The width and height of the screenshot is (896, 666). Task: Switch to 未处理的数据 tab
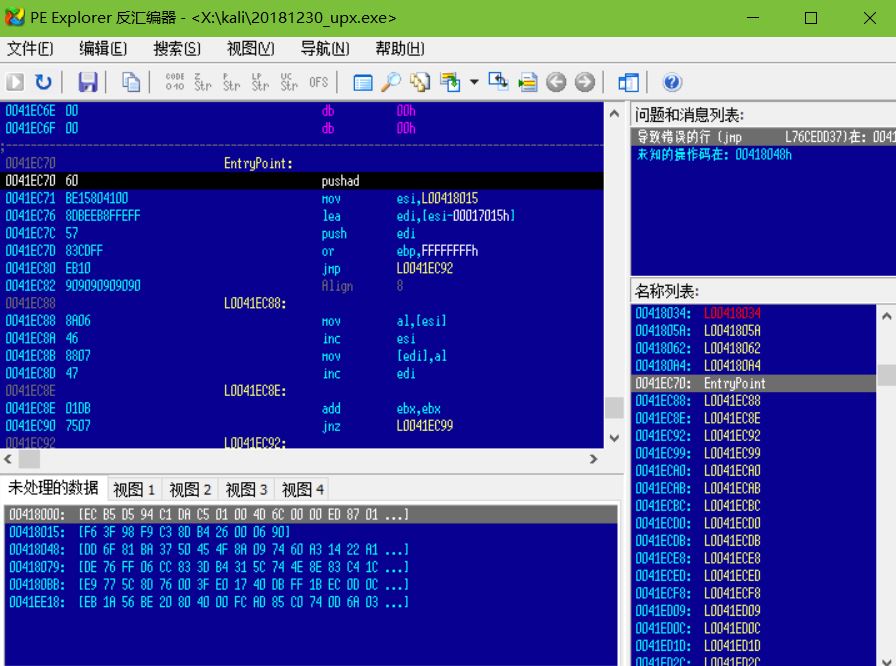tap(53, 488)
